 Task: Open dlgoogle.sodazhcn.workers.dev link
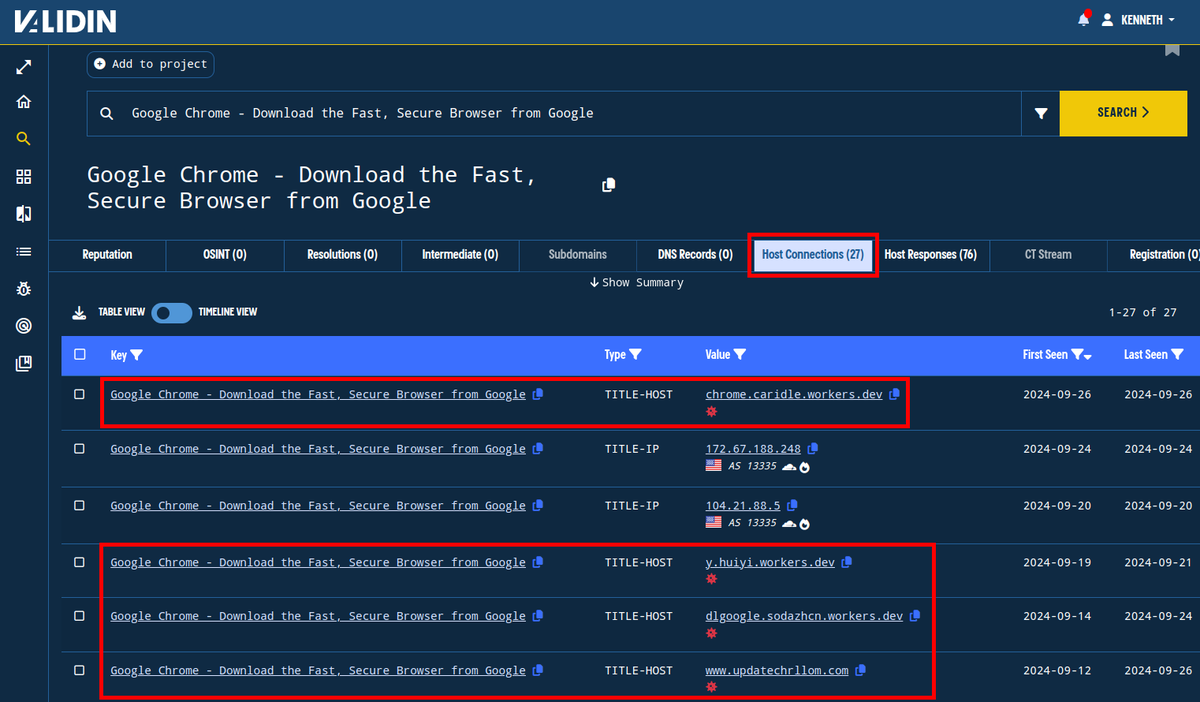coord(804,616)
